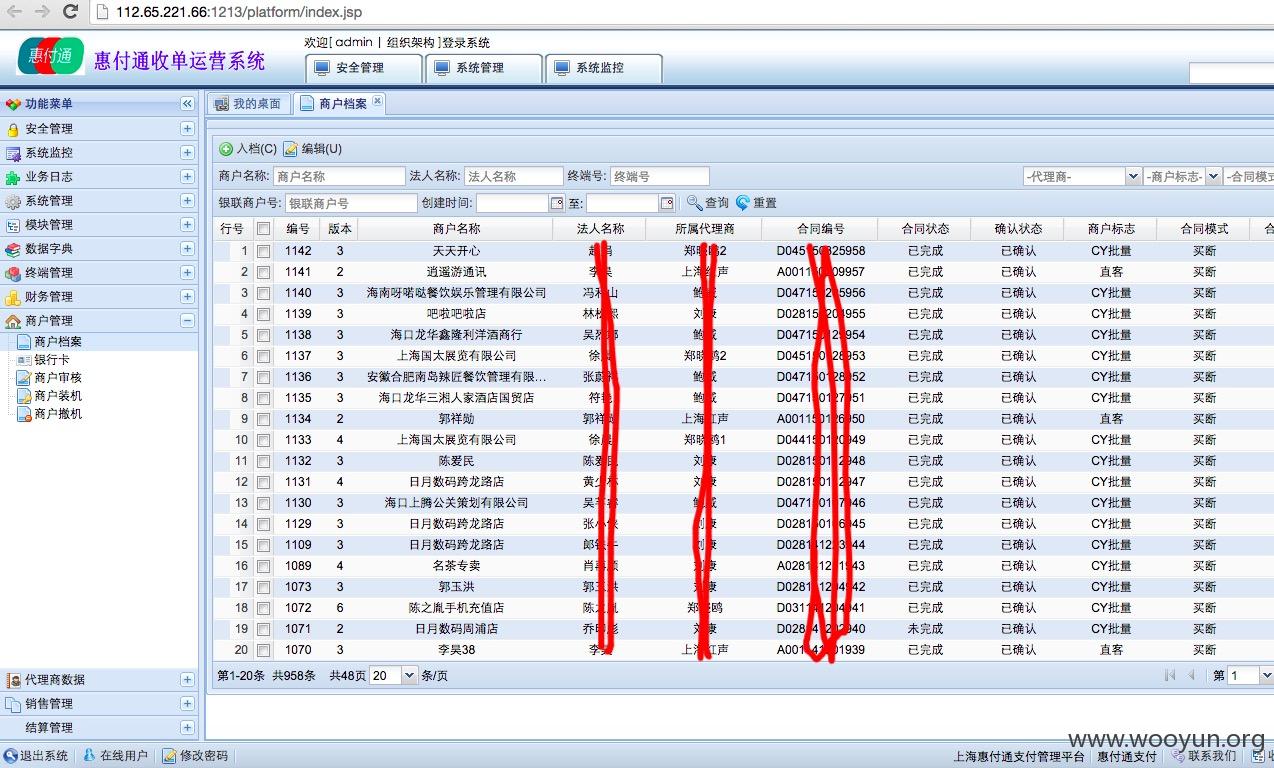Focus the 商户名称 search input field

click(x=338, y=176)
